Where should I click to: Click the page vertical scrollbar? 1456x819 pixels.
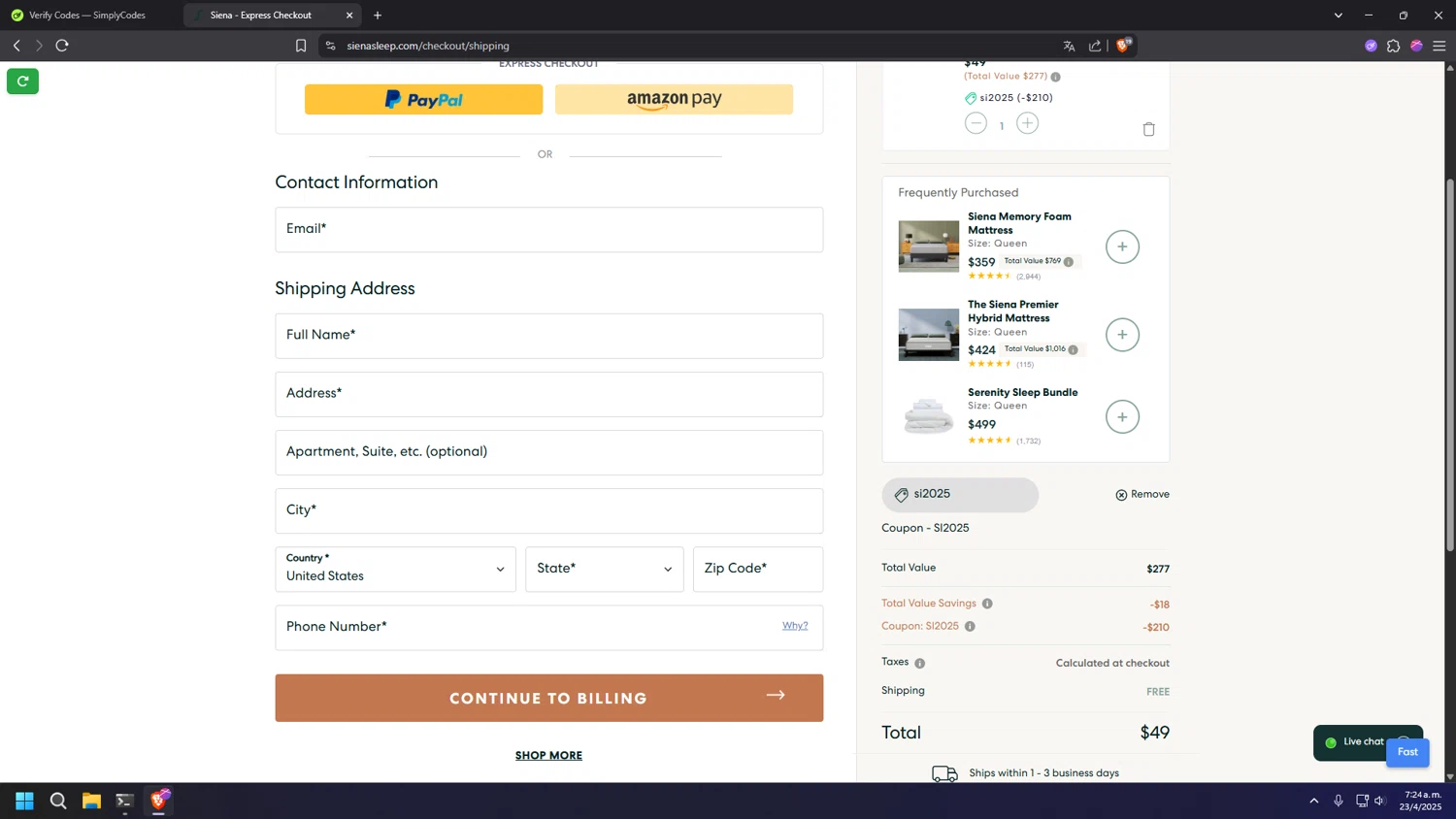click(x=1450, y=363)
